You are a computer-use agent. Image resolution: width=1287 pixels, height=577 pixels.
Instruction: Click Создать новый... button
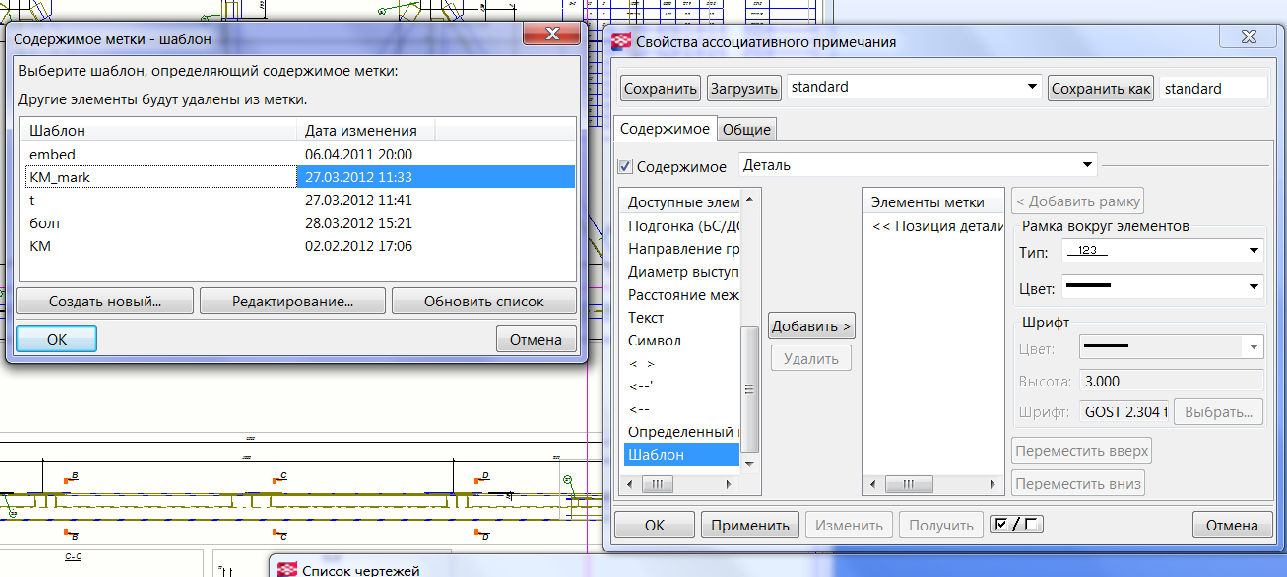(x=105, y=300)
